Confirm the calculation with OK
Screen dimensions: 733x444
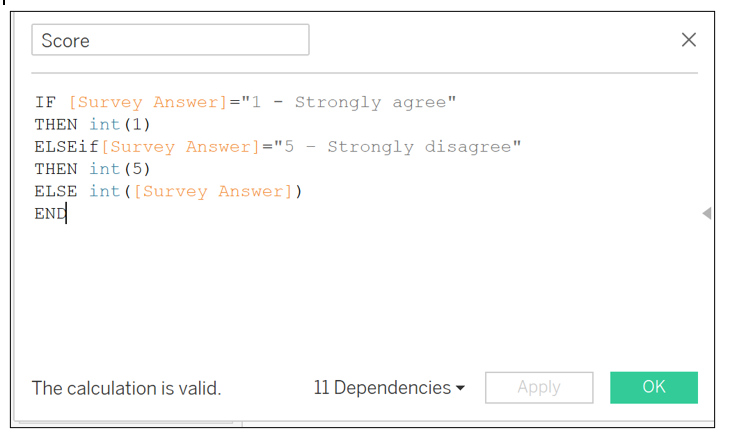click(x=653, y=387)
